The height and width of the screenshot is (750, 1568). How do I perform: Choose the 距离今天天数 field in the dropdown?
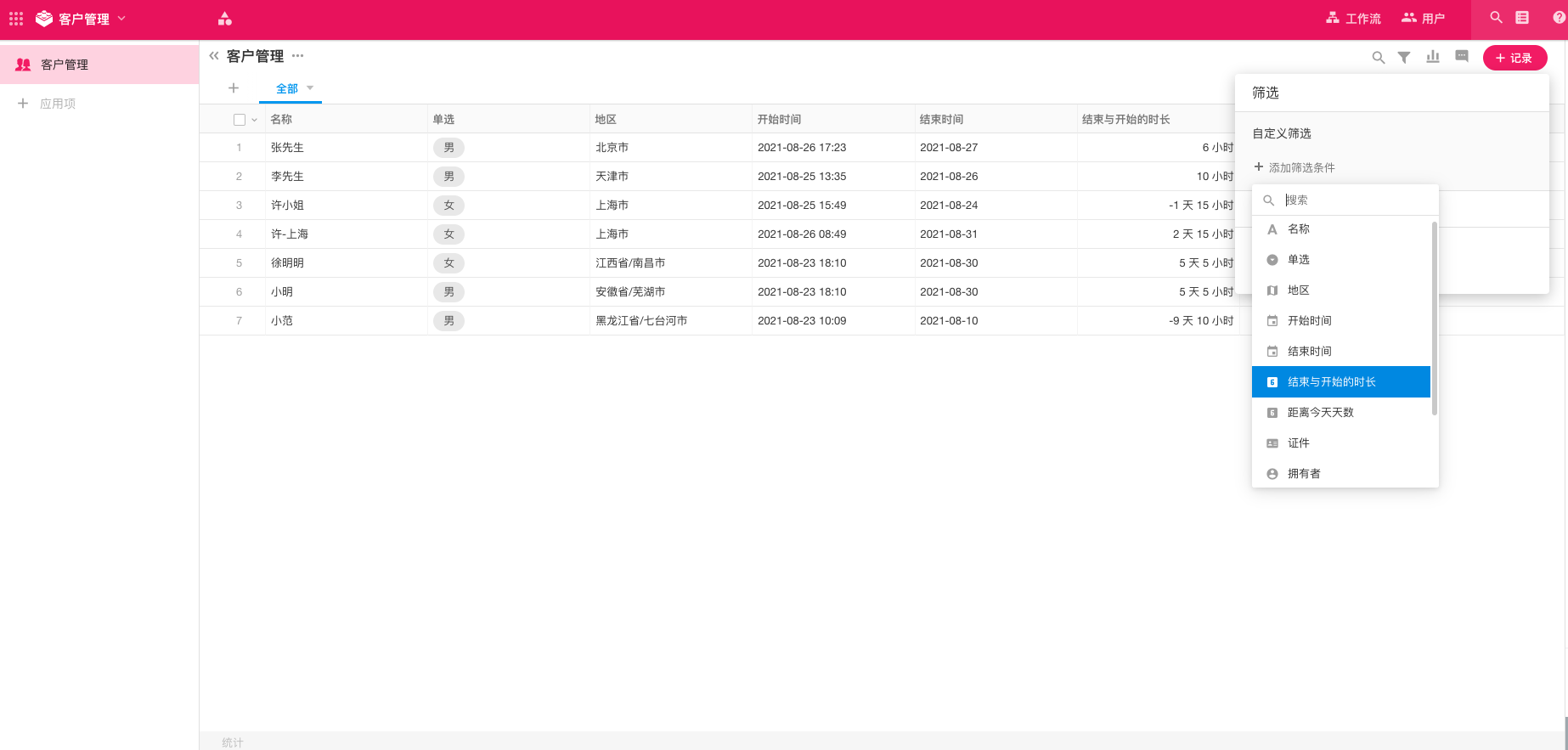pyautogui.click(x=1341, y=413)
